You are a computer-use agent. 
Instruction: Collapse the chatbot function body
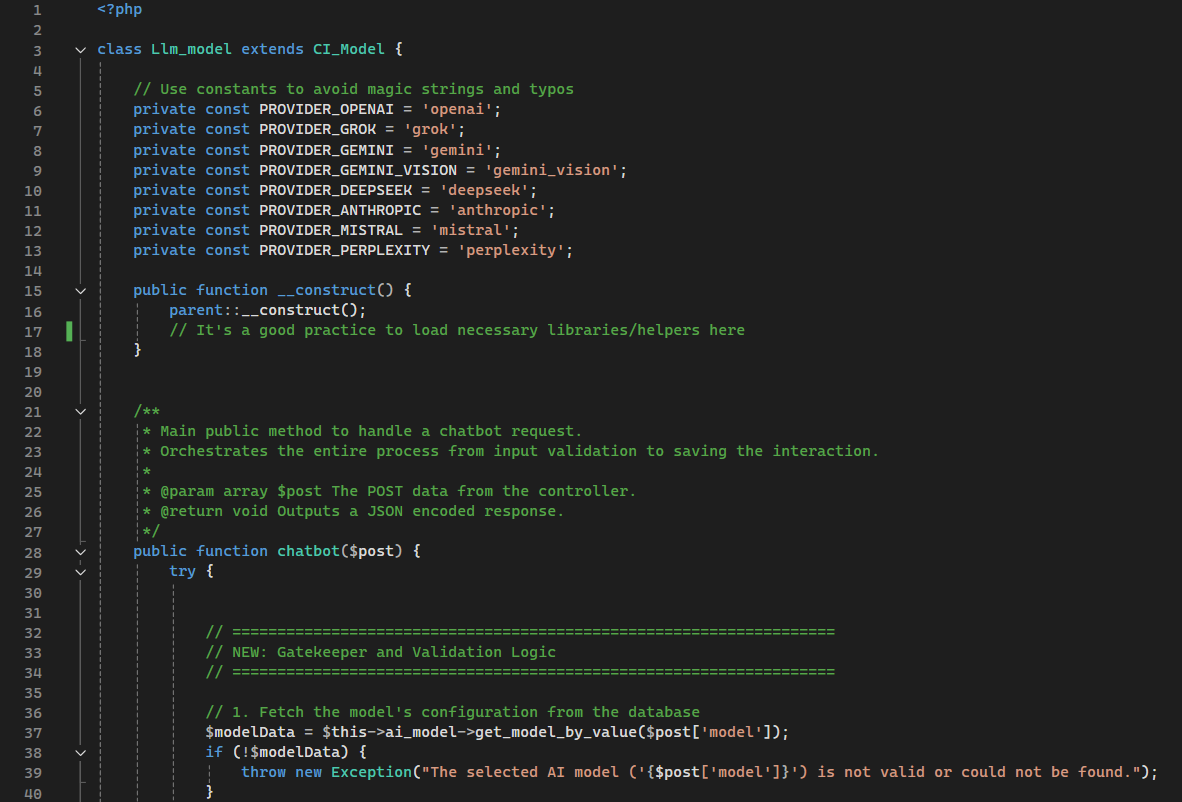pyautogui.click(x=80, y=552)
